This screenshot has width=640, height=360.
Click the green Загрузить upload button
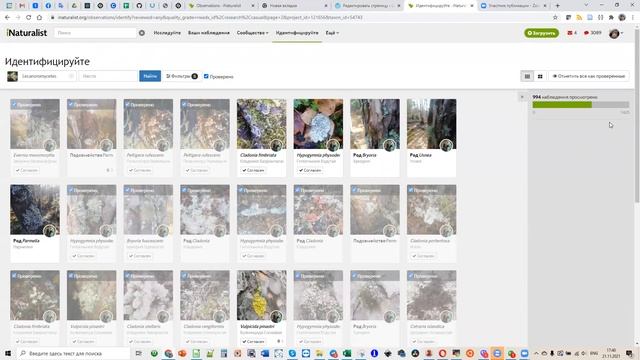pyautogui.click(x=541, y=33)
